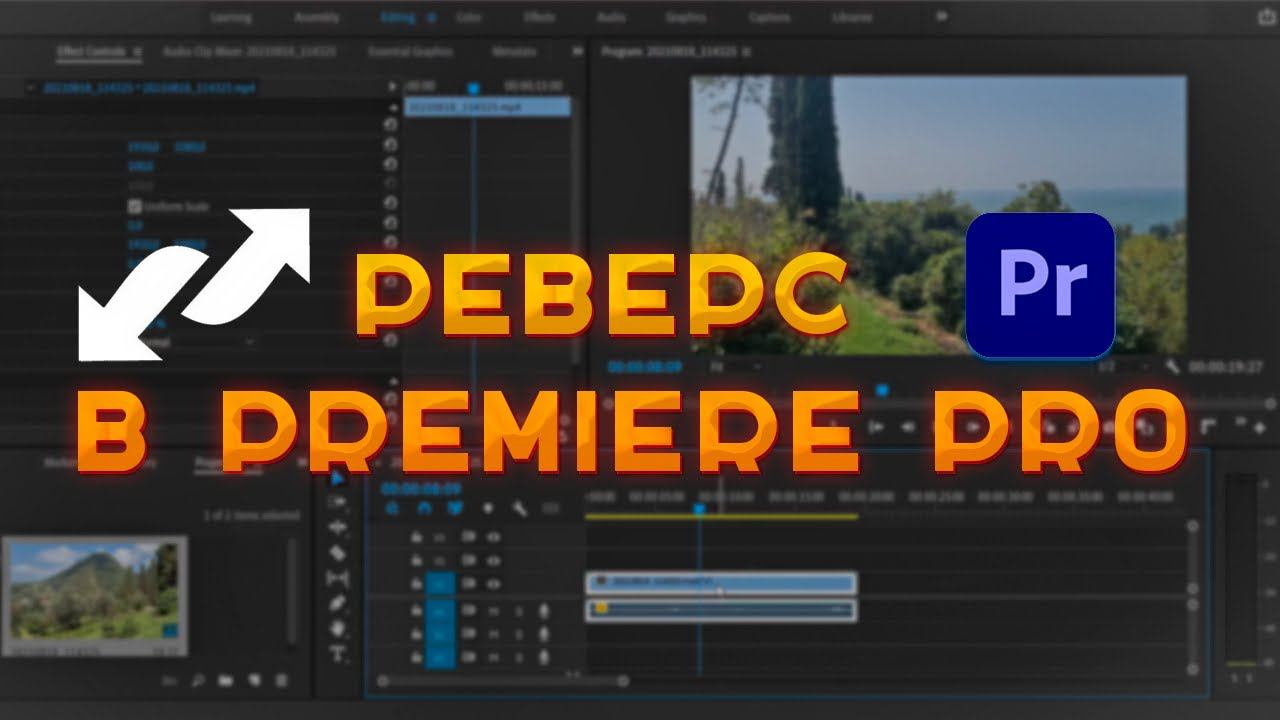1280x720 pixels.
Task: Click the timeline timecode 00:00:08:09
Action: tap(420, 489)
